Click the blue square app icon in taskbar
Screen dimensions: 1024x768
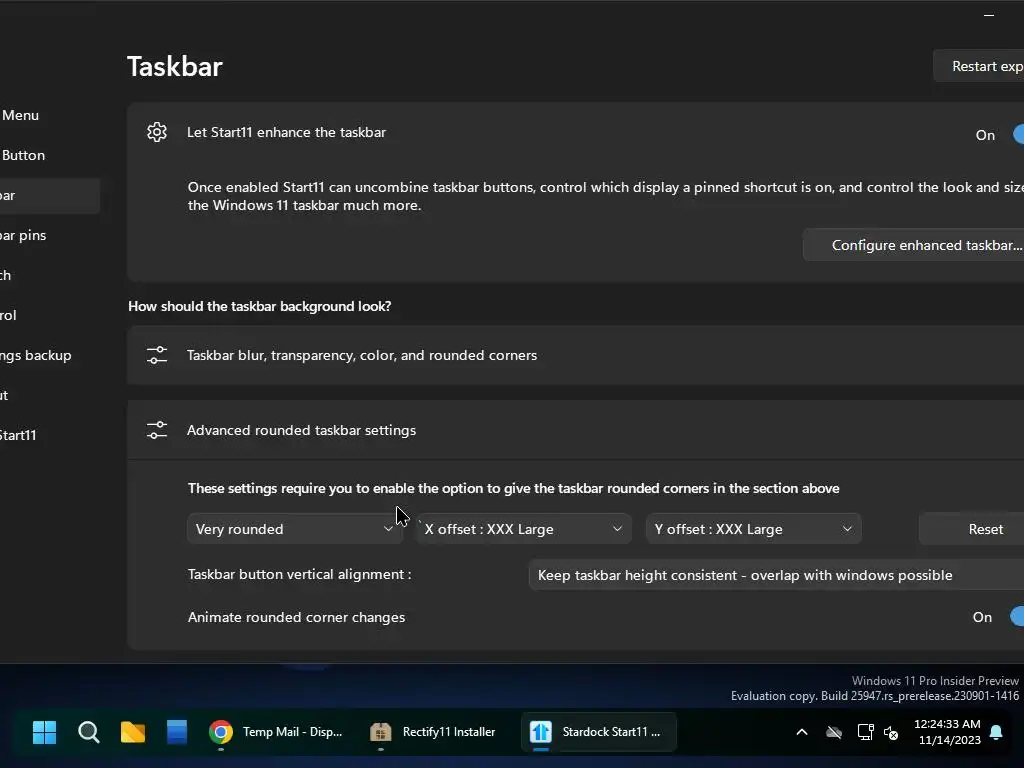click(177, 732)
